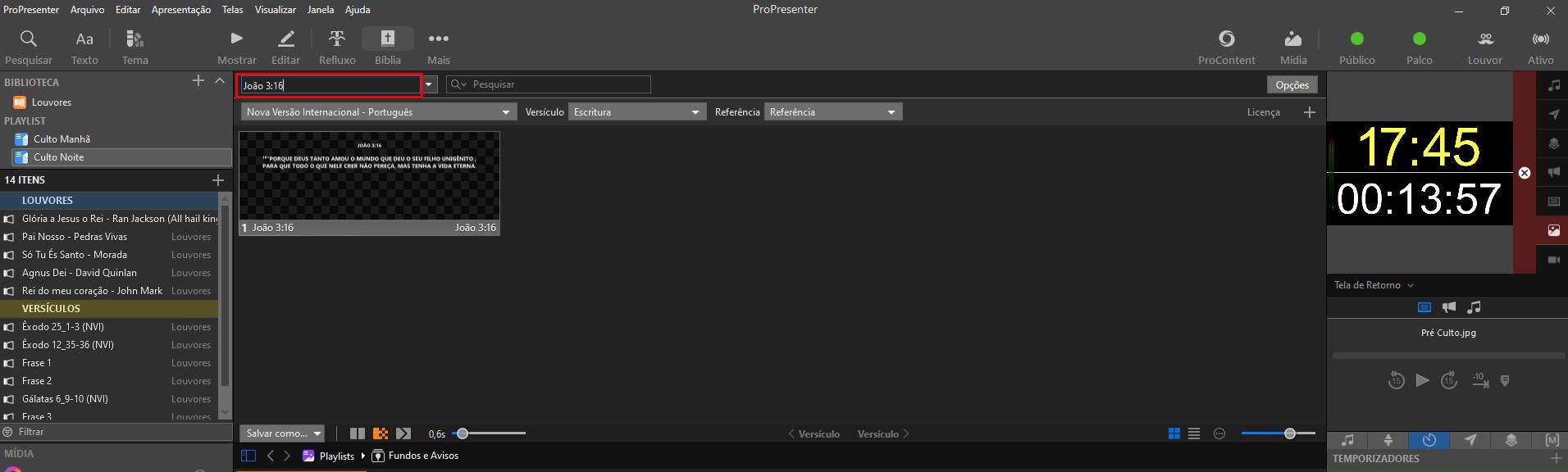Clear the timer with the X icon
1568x472 pixels.
click(x=1525, y=173)
